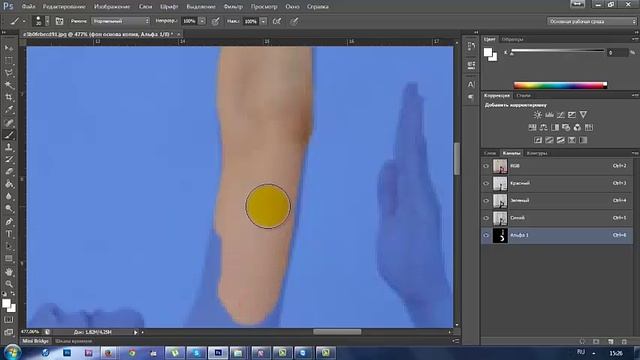This screenshot has width=640, height=360.
Task: Toggle visibility of Синий channel
Action: 486,218
